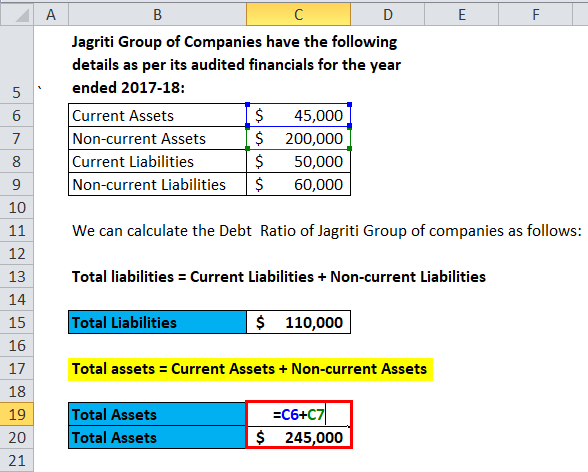Click the Jagriti Group description text
588x472 pixels.
tap(236, 64)
